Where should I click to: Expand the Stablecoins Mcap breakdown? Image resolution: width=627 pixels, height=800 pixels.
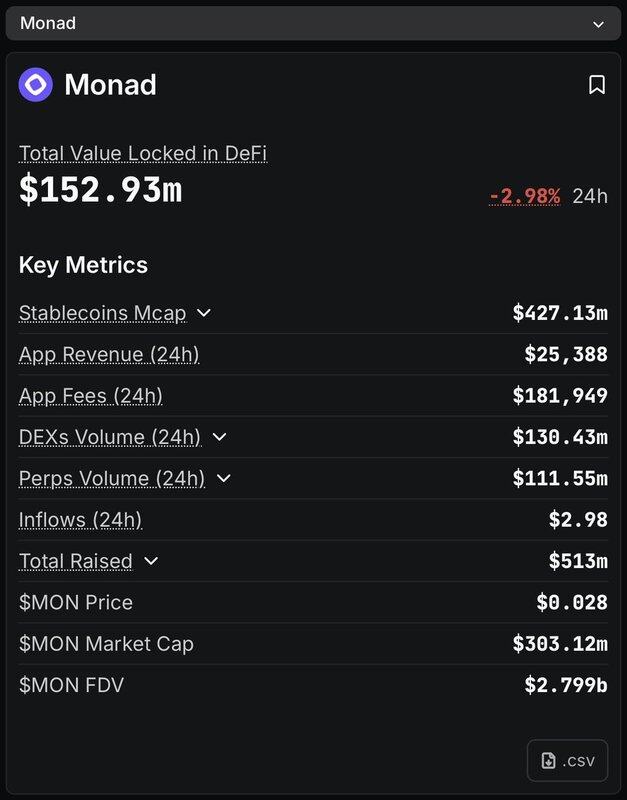(204, 313)
